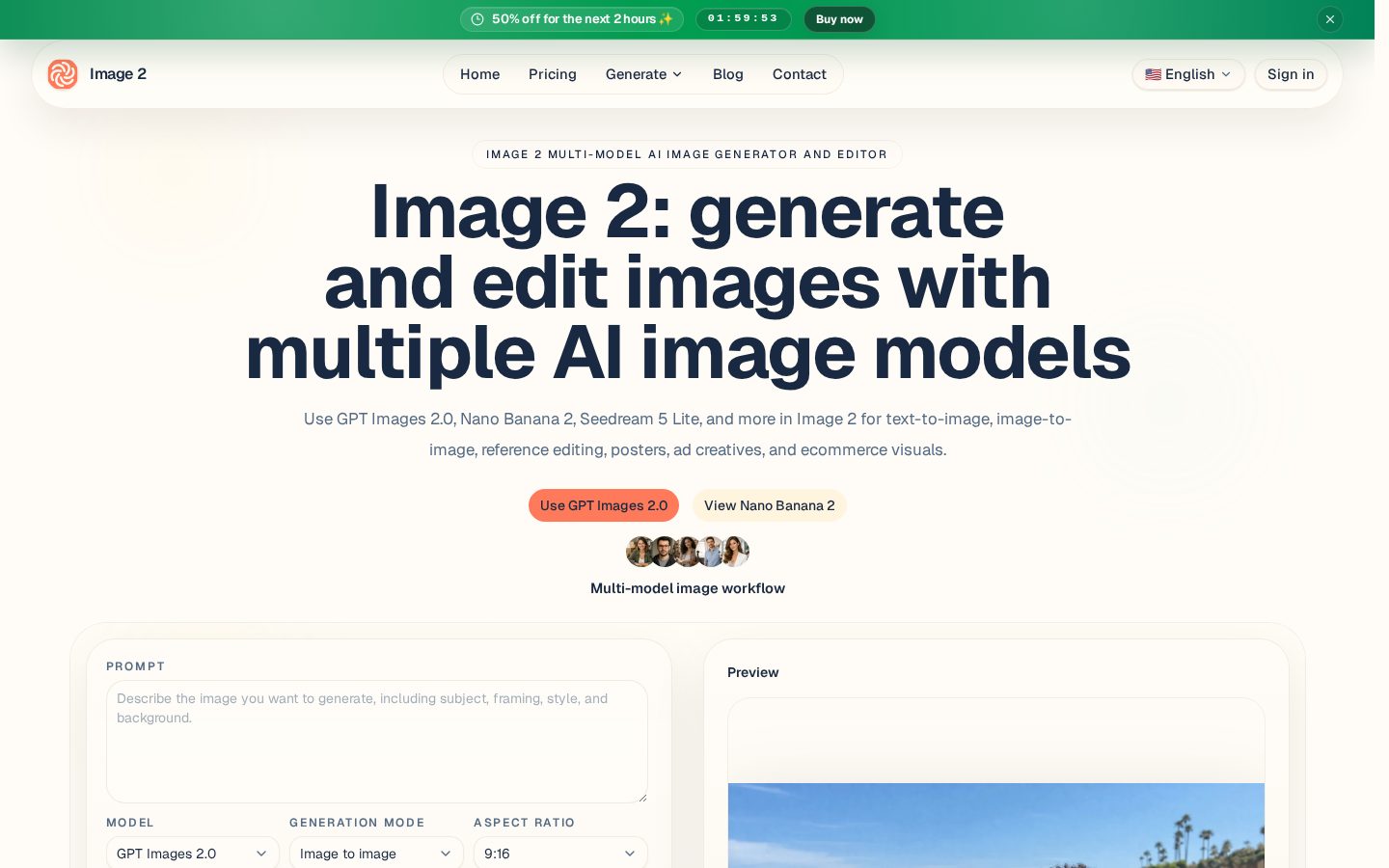Dismiss the promo banner with the X

point(1330,19)
